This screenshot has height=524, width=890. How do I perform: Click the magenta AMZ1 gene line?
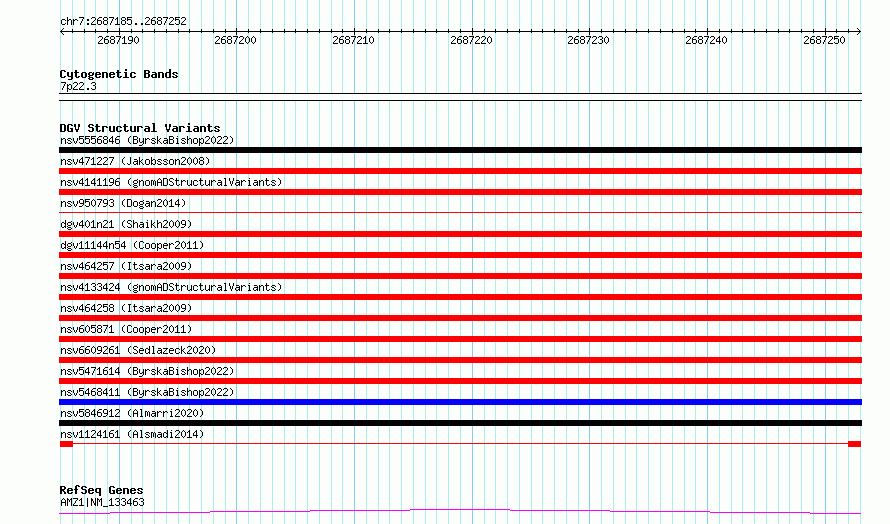point(460,512)
